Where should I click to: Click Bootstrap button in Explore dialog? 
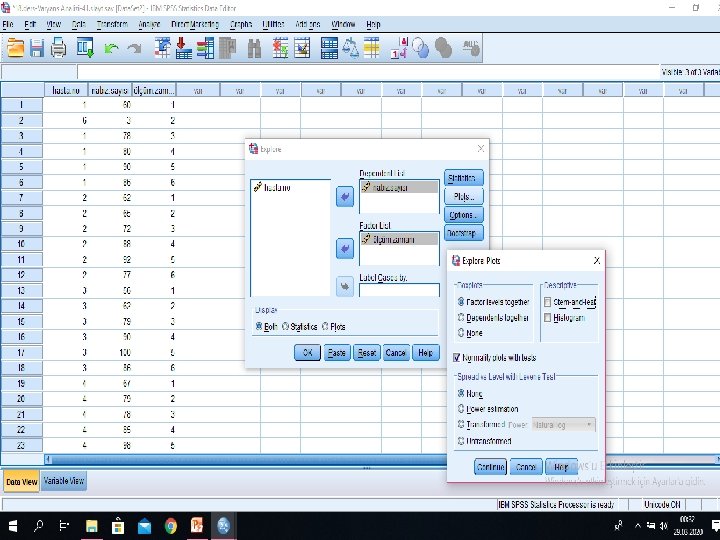pyautogui.click(x=463, y=233)
